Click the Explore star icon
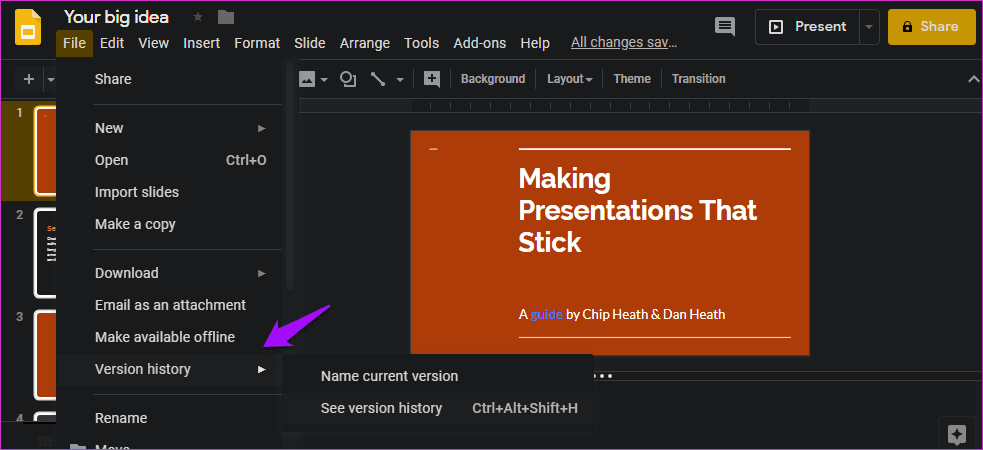Screen dimensions: 983x450 click(x=957, y=434)
